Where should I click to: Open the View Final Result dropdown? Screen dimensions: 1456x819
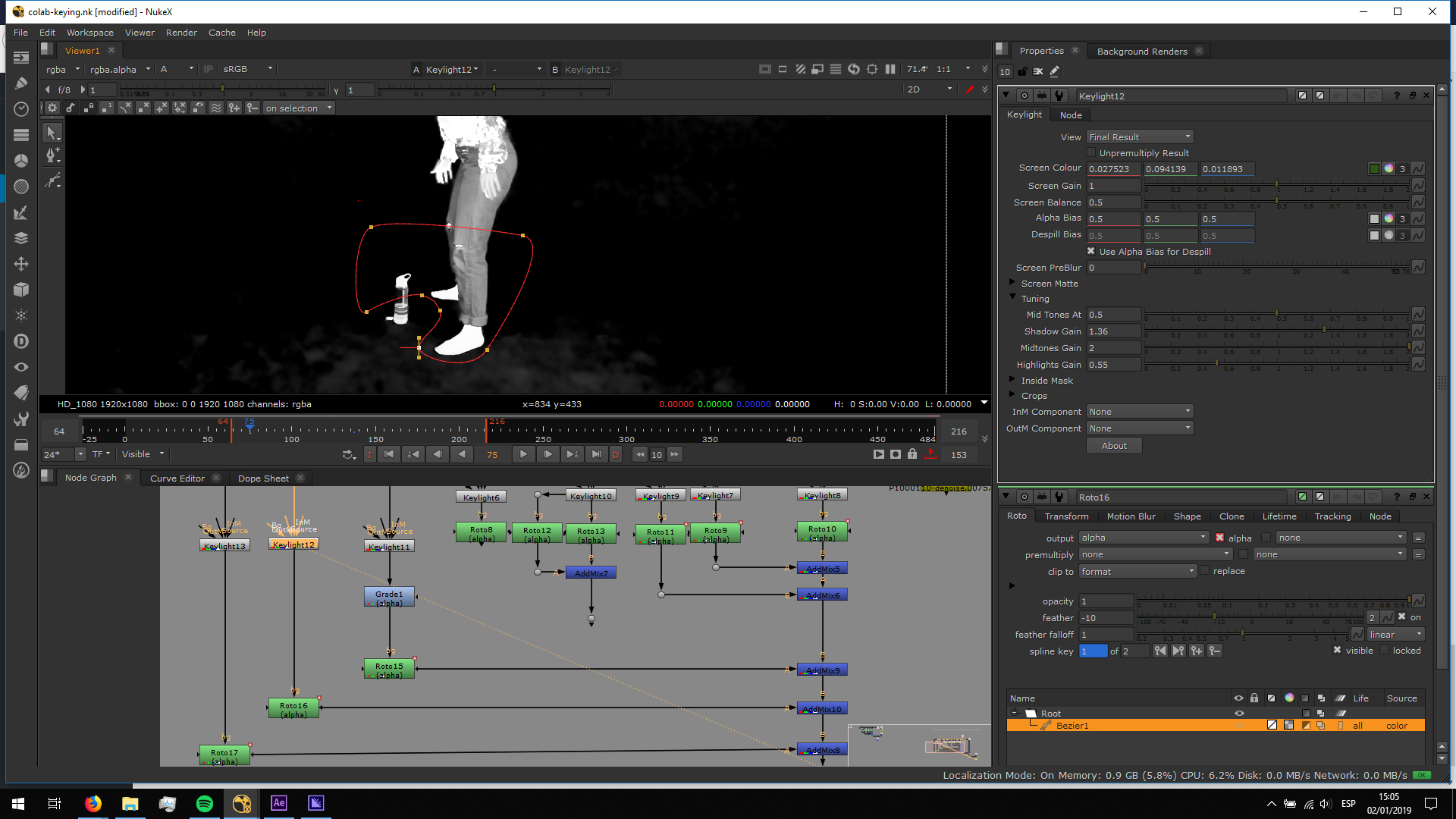[x=1140, y=137]
